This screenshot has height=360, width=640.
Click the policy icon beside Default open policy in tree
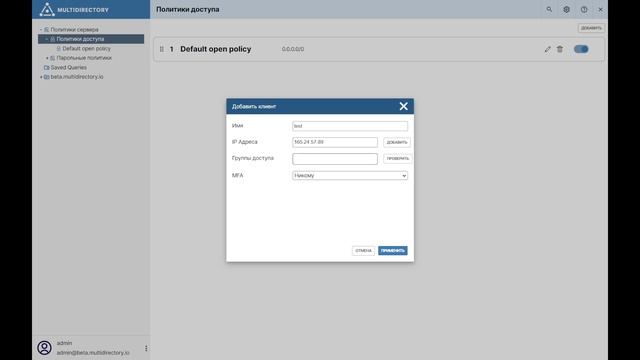point(58,49)
